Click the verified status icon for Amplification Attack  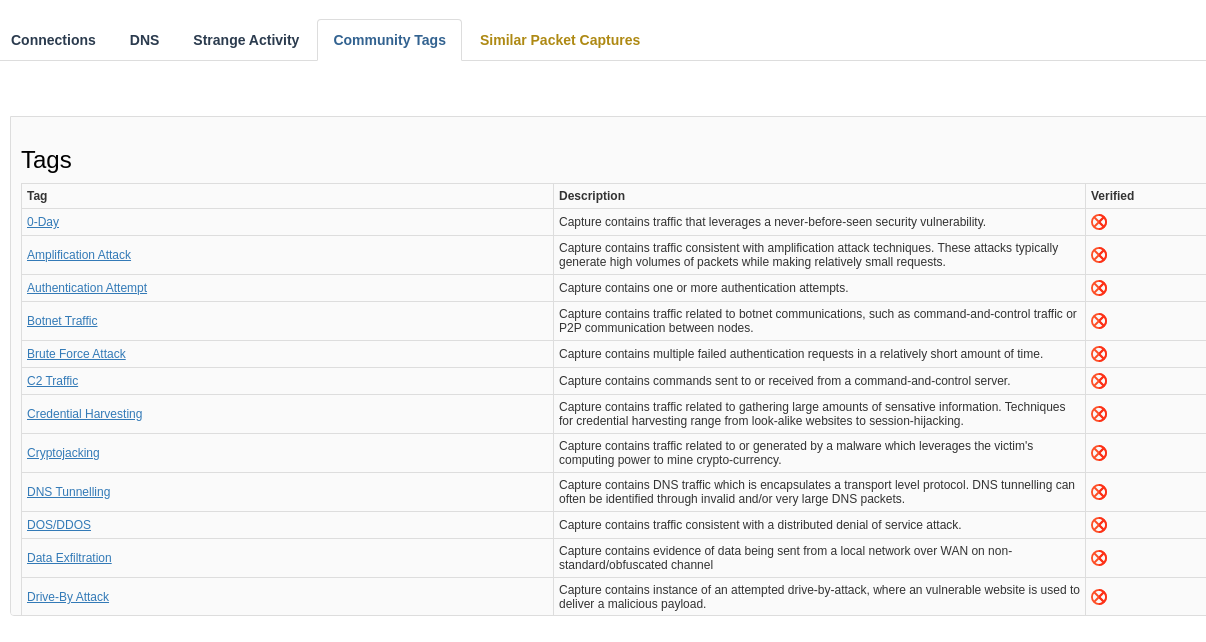tap(1099, 255)
